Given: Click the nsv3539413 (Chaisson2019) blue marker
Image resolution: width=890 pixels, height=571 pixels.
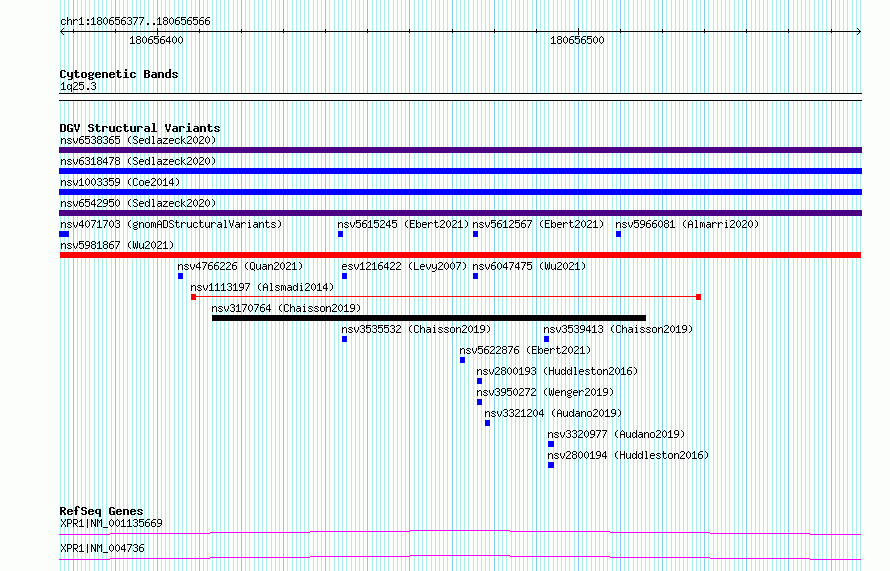Looking at the screenshot, I should 547,339.
